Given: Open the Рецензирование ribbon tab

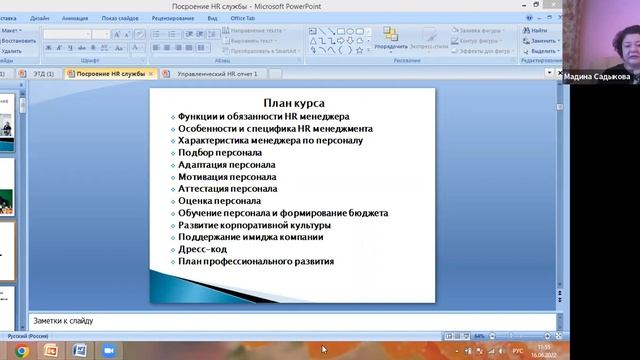Looking at the screenshot, I should click(x=173, y=18).
